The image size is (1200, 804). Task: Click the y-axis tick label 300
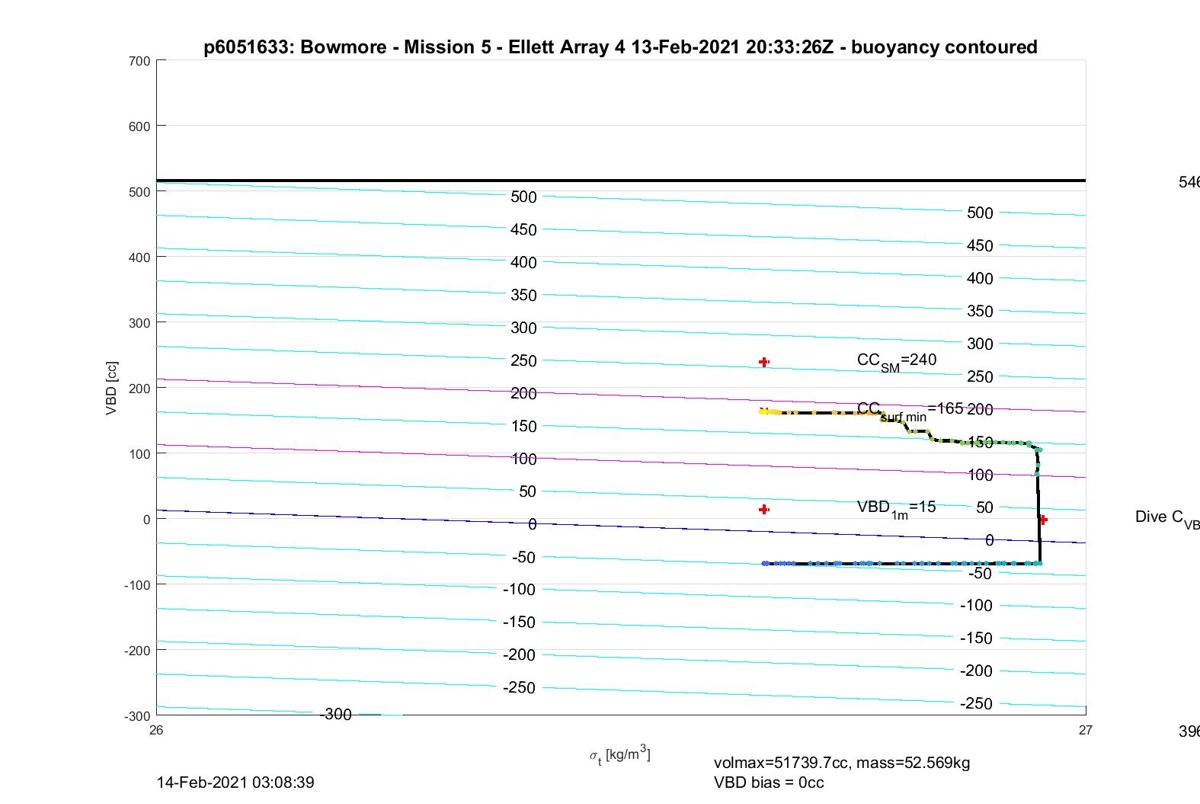[x=138, y=323]
